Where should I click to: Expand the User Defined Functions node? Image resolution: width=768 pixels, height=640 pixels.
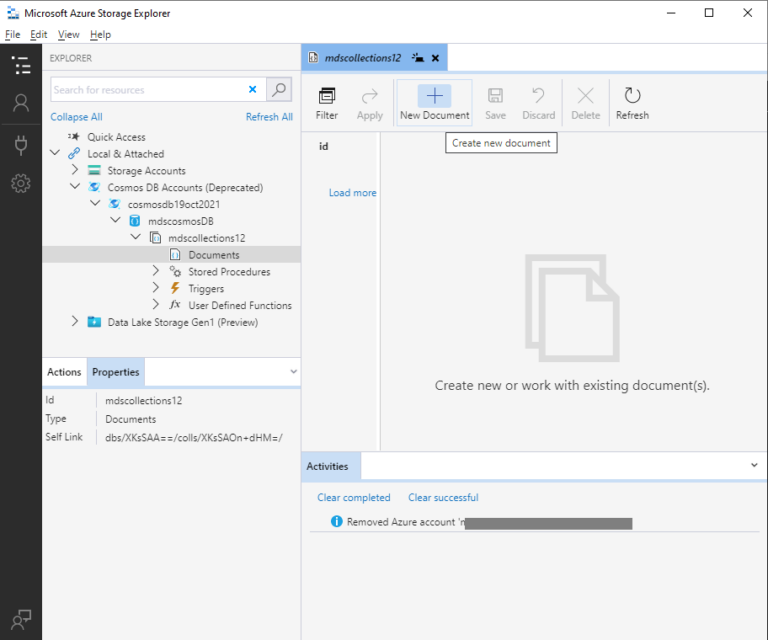click(x=155, y=304)
